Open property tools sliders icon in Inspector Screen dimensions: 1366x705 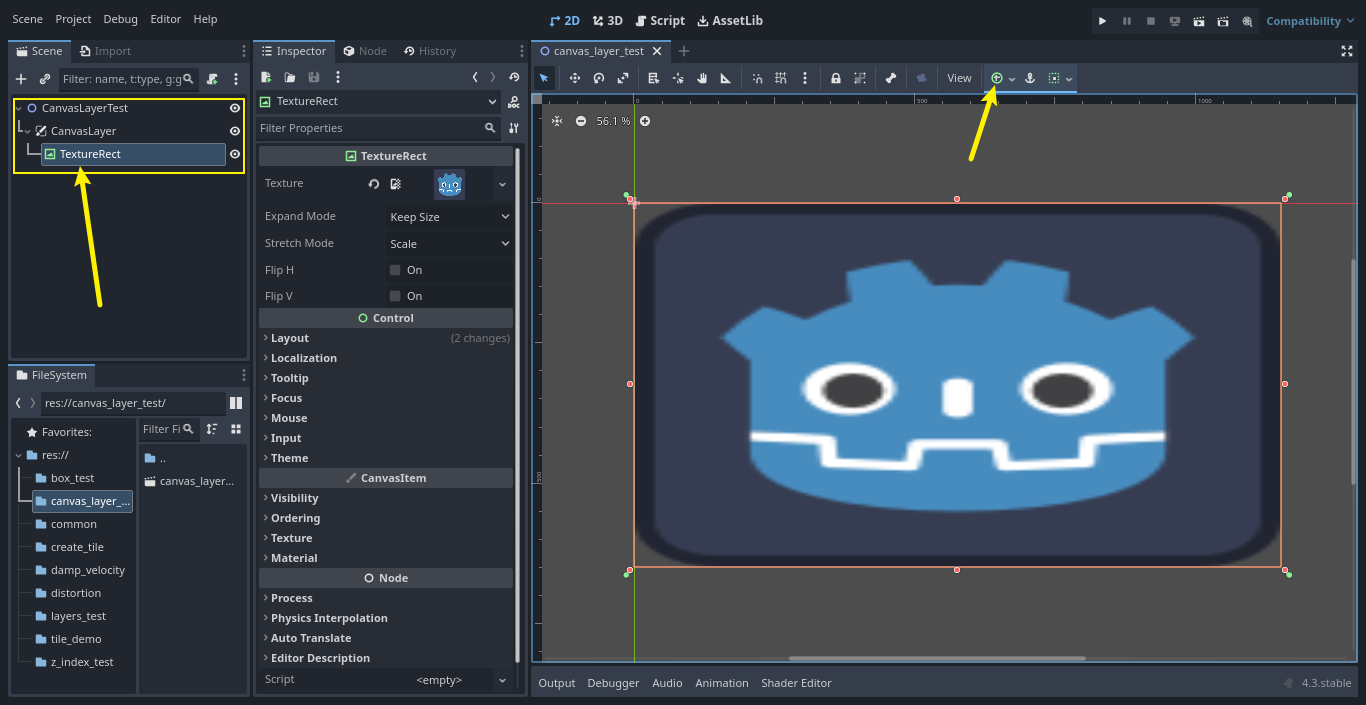coord(514,128)
